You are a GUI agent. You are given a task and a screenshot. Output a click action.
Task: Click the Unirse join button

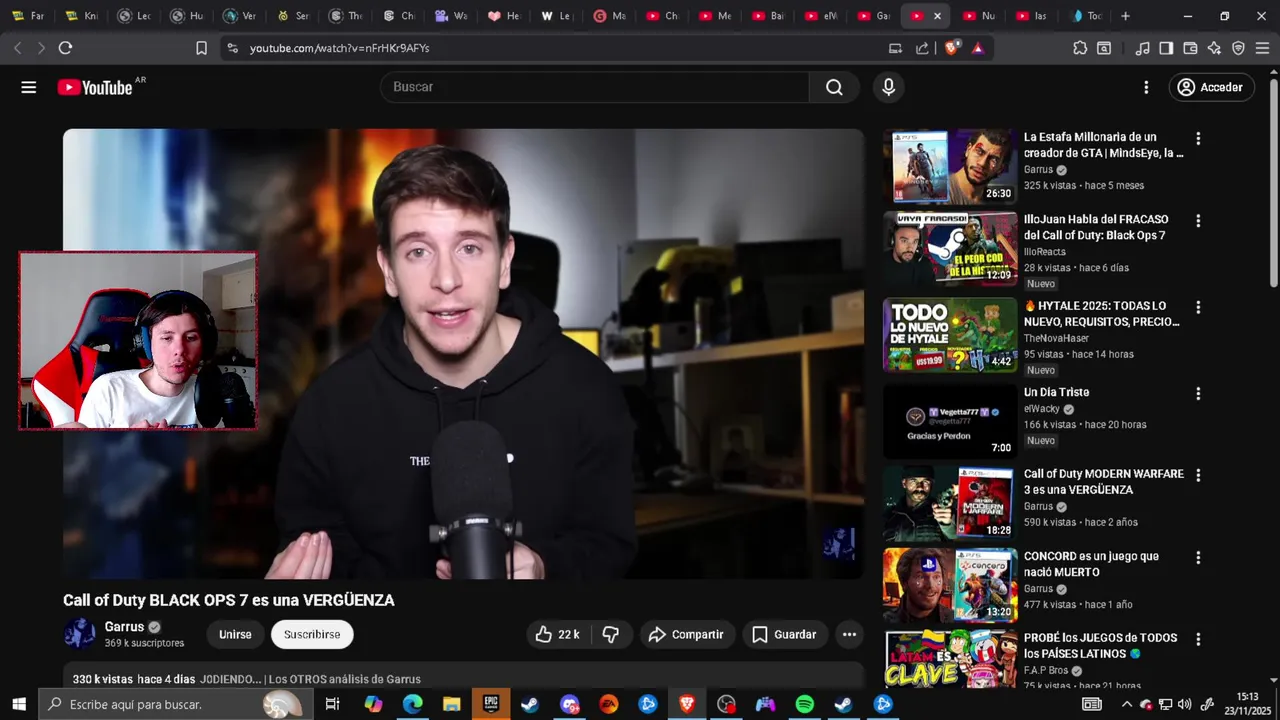[x=235, y=634]
